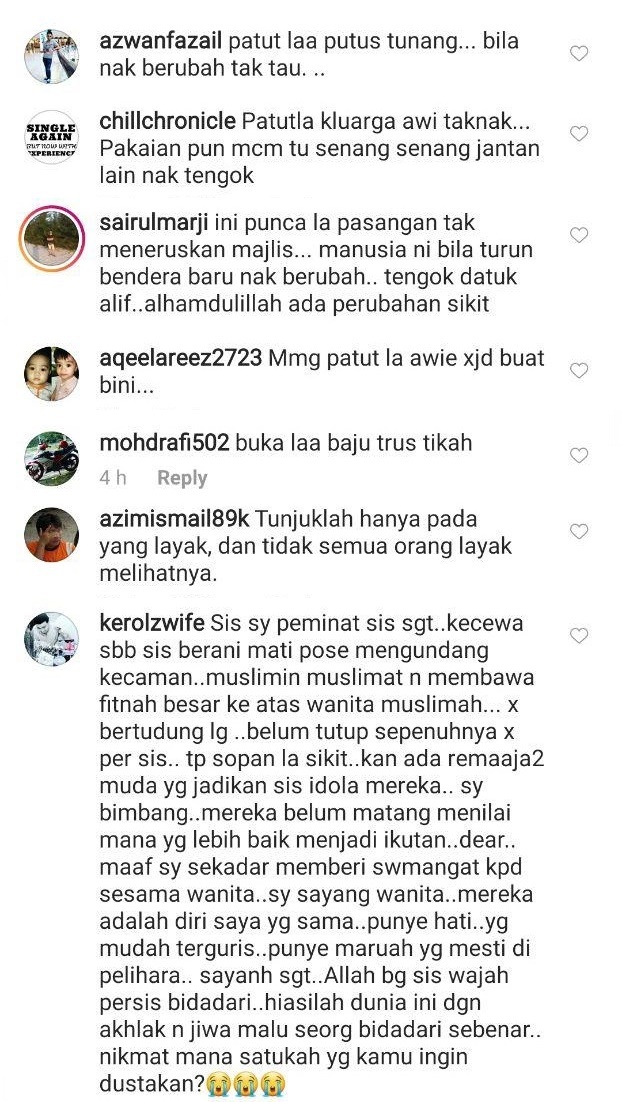
Task: Tap heart next to chillchronicle's comment
Action: pyautogui.click(x=578, y=134)
